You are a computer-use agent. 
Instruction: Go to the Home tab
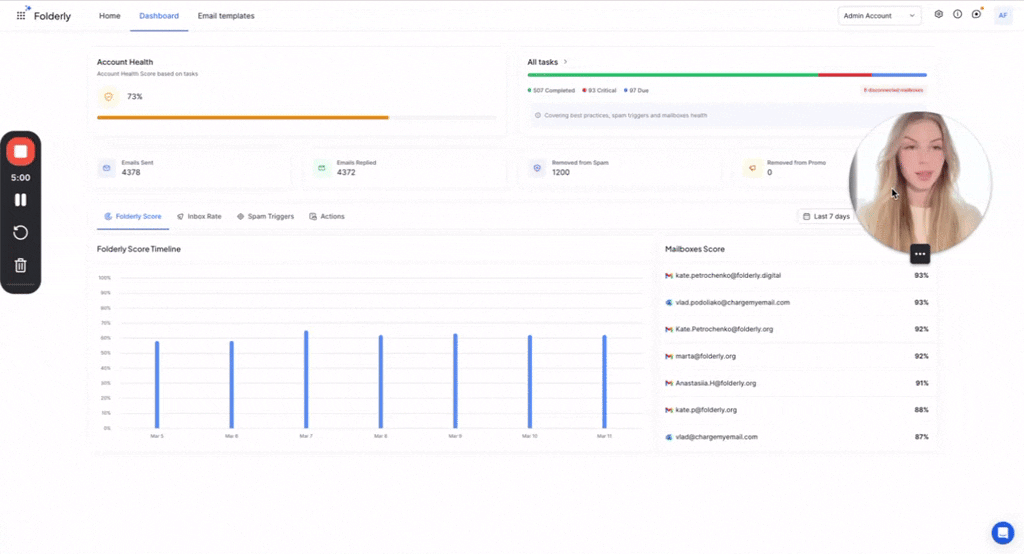coord(110,16)
